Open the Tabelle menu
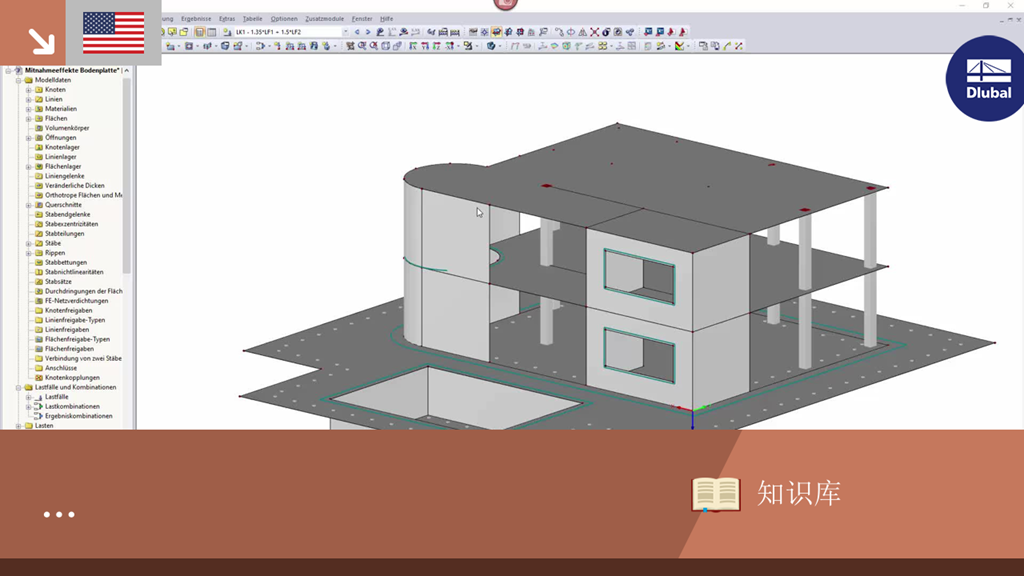1024x576 pixels. 252,19
